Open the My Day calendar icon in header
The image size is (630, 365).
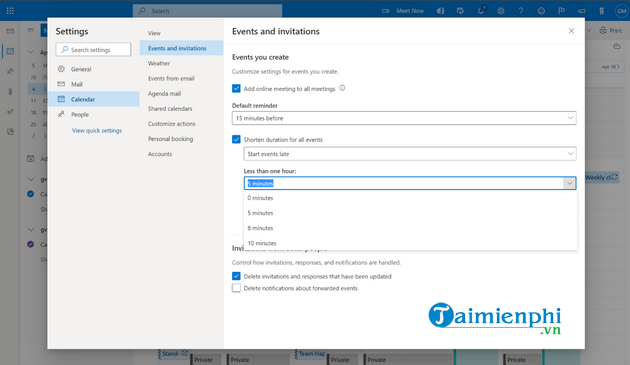click(x=460, y=11)
